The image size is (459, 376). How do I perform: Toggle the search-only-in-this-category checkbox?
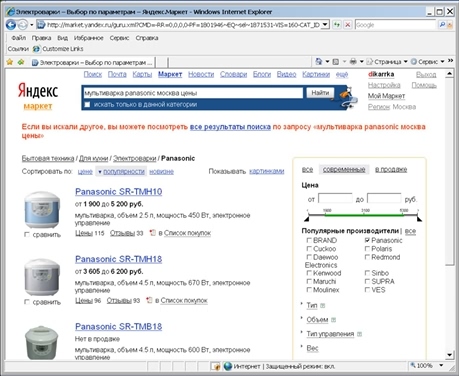coord(87,105)
